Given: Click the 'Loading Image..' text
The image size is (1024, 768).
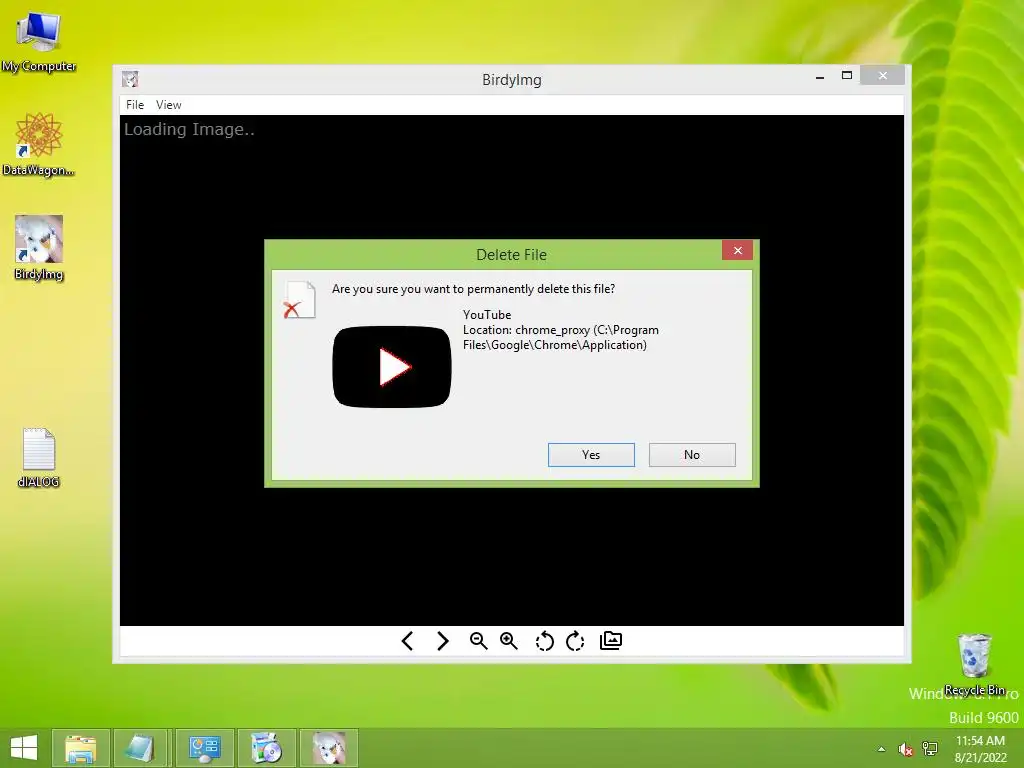Looking at the screenshot, I should 189,129.
